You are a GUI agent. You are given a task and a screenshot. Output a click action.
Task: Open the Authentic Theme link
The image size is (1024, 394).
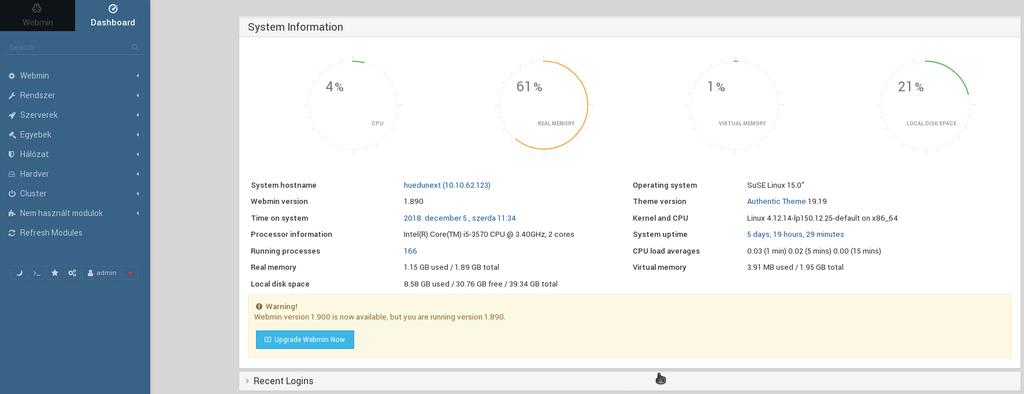coord(776,202)
